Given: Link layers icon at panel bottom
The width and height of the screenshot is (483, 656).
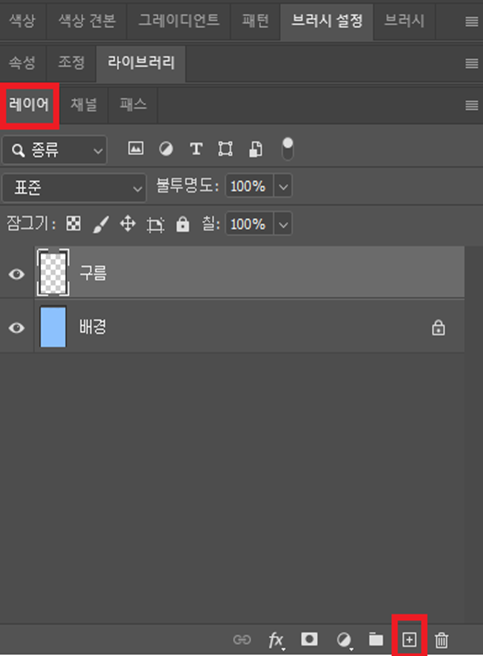Looking at the screenshot, I should 242,640.
